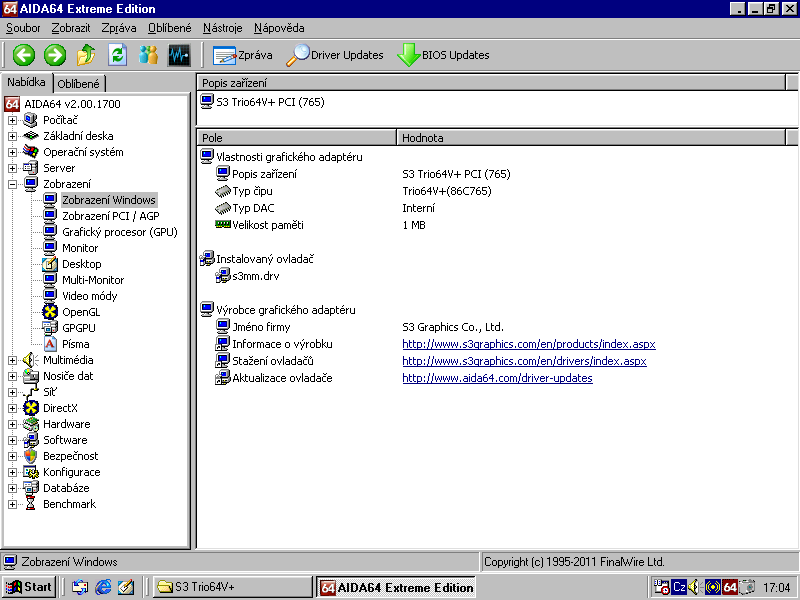Viewport: 800px width, 600px height.
Task: Click the BIOS Updates green arrow button
Action: coord(443,55)
